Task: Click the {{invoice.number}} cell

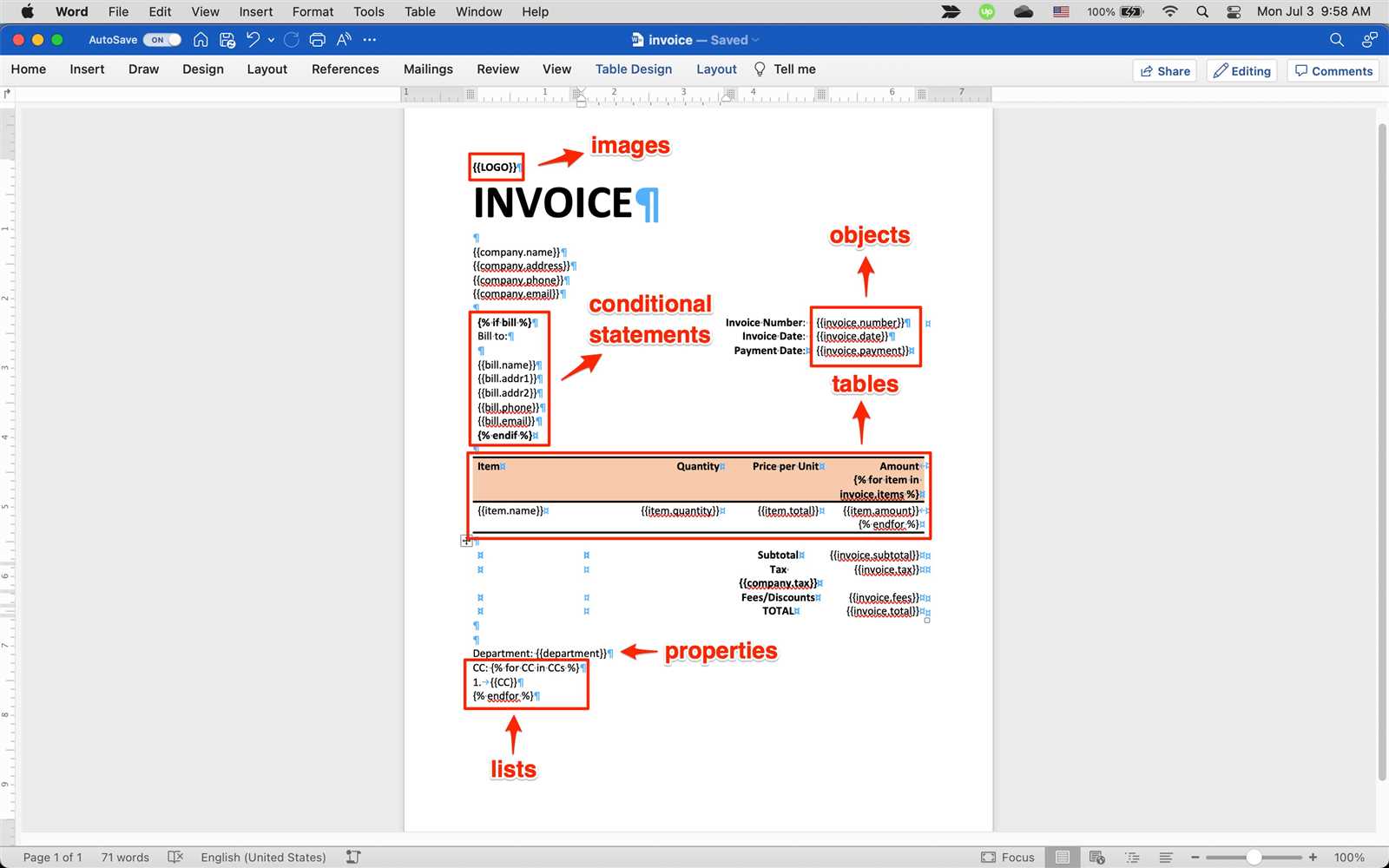Action: coord(860,323)
